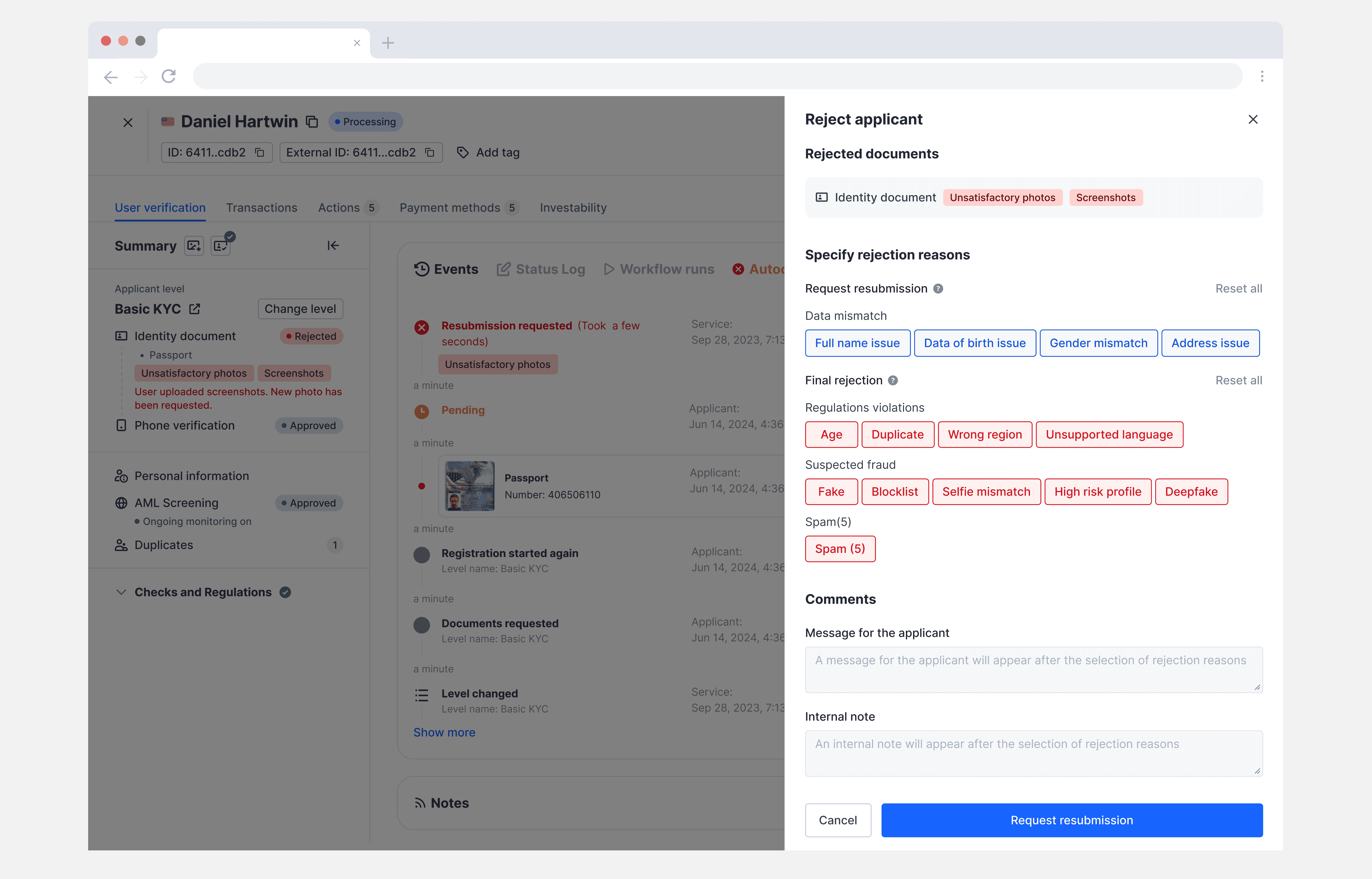The width and height of the screenshot is (1372, 879).
Task: Open the Investability tab
Action: tap(573, 208)
